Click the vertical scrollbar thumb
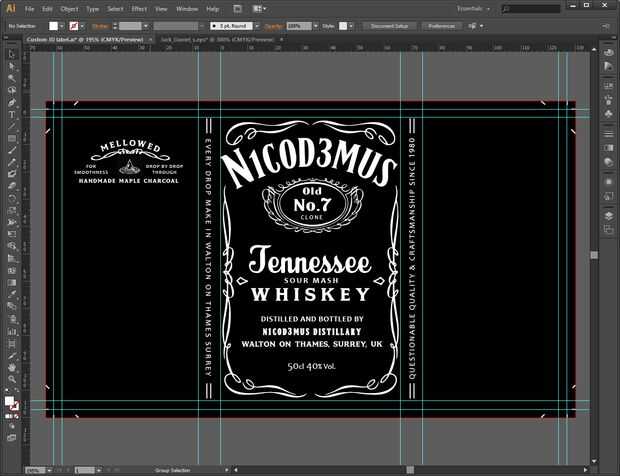 (x=594, y=255)
